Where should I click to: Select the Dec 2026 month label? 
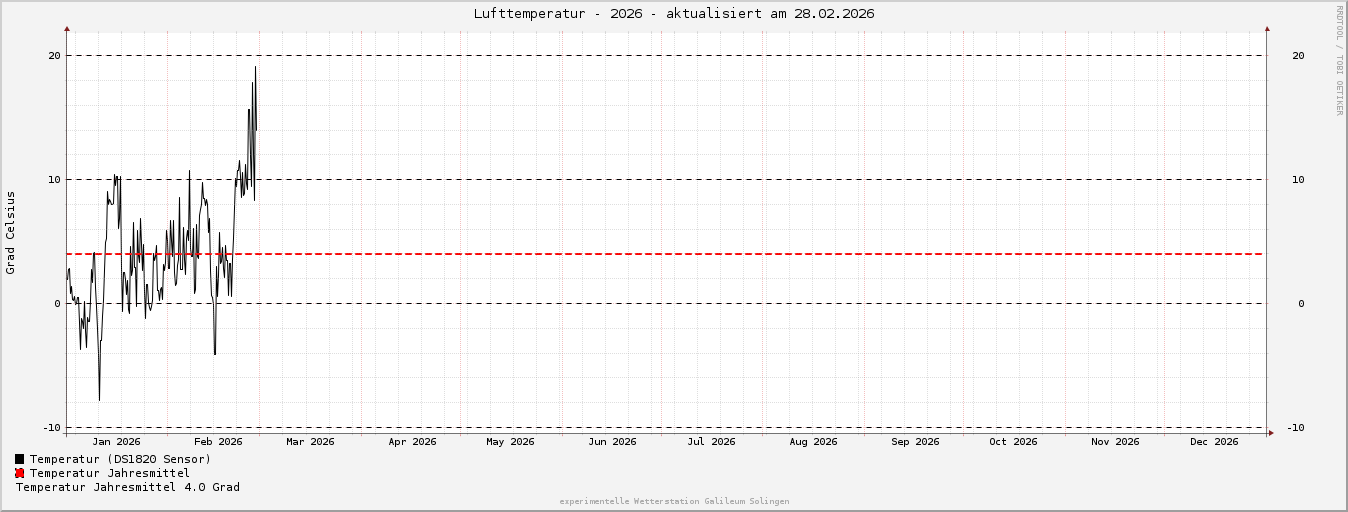click(1214, 441)
